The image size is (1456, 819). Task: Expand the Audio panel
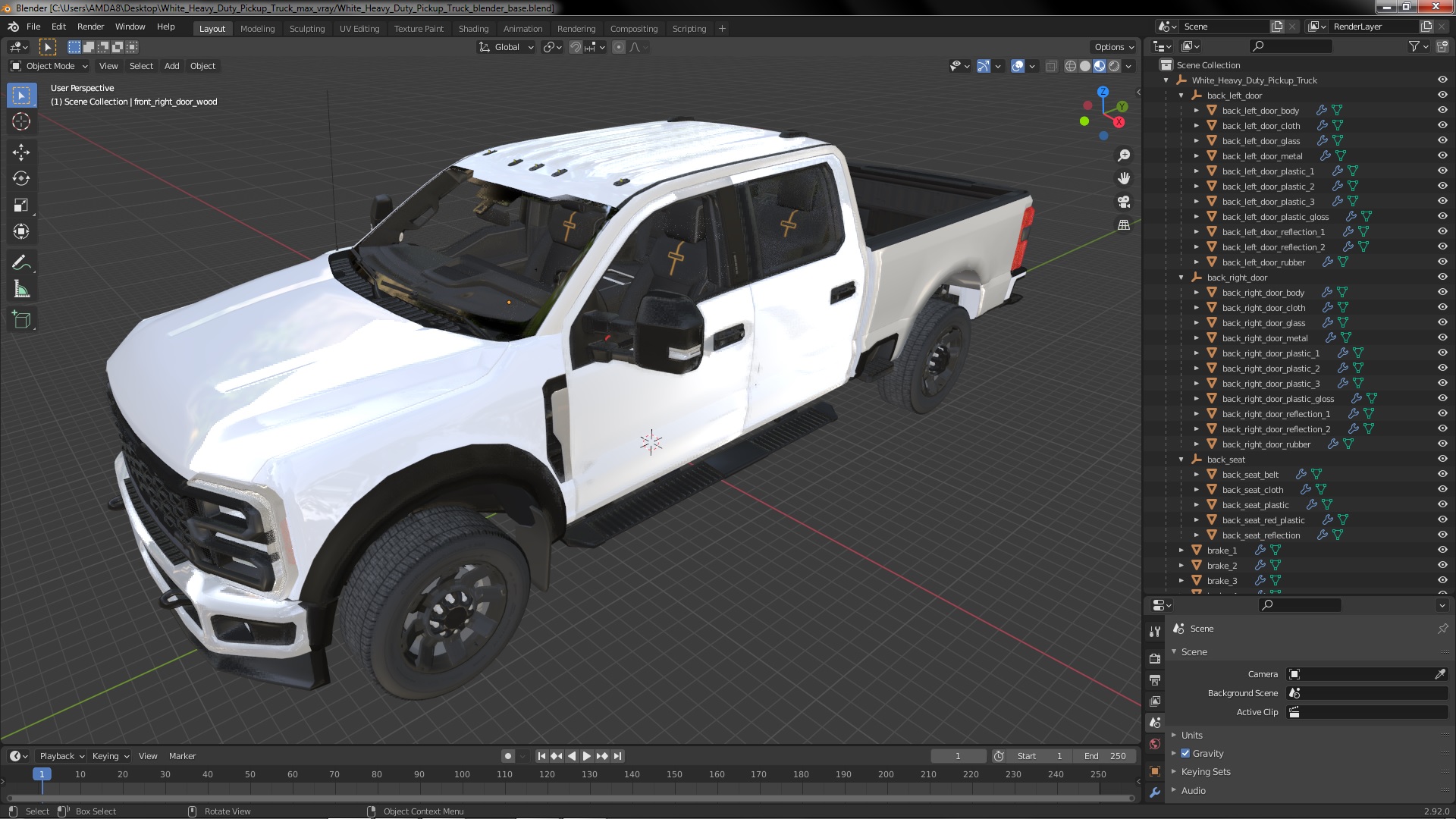point(1193,791)
